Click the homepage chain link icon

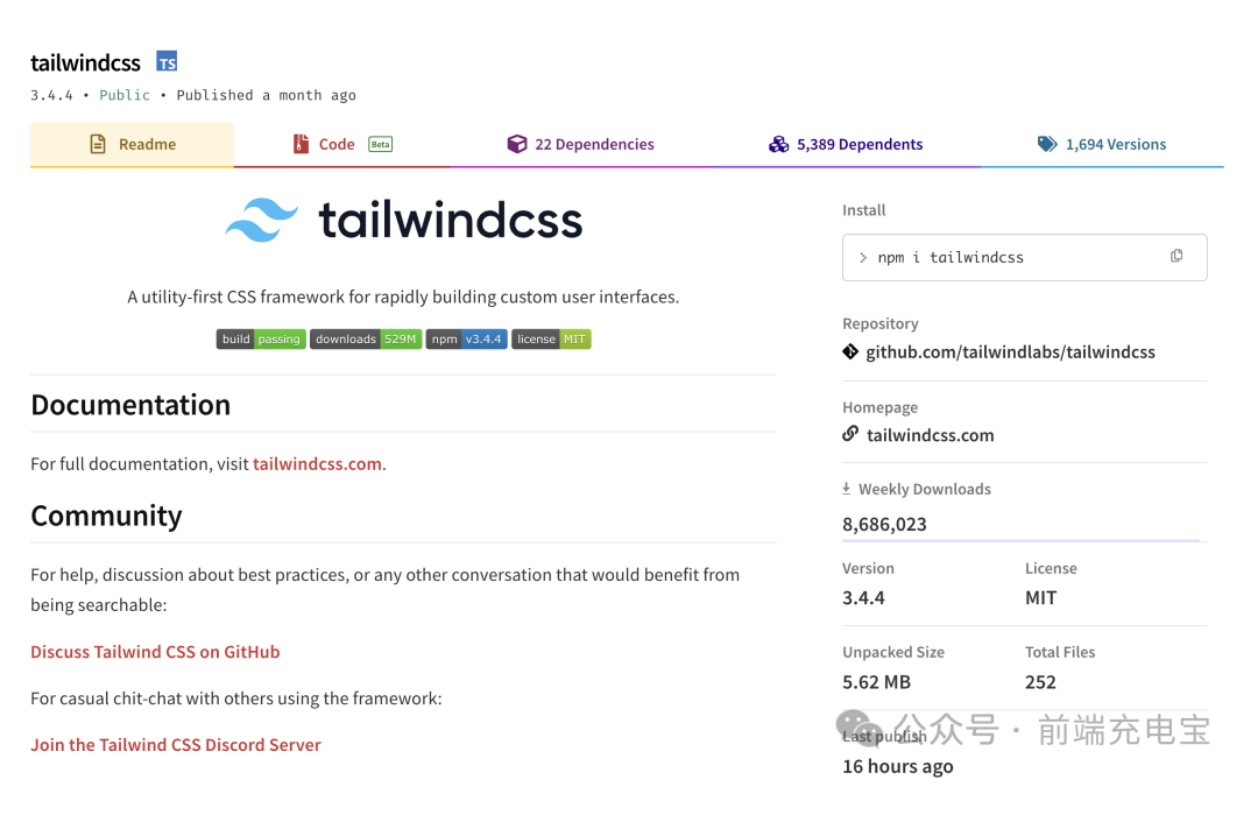tap(850, 434)
